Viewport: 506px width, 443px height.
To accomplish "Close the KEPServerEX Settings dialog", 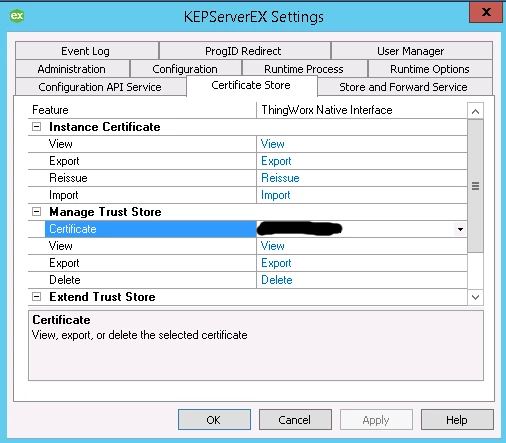I will 486,12.
